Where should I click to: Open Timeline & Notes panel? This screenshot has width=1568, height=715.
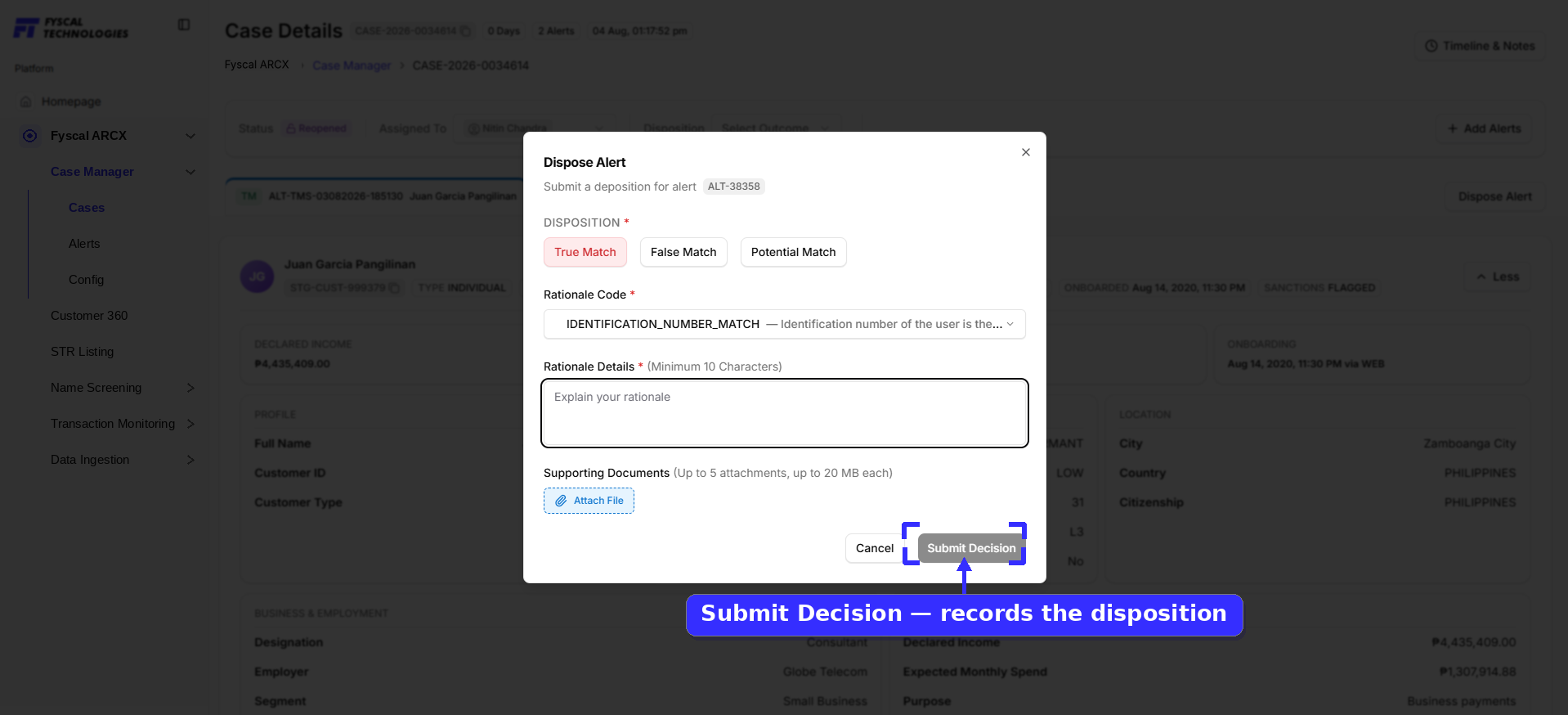1480,46
